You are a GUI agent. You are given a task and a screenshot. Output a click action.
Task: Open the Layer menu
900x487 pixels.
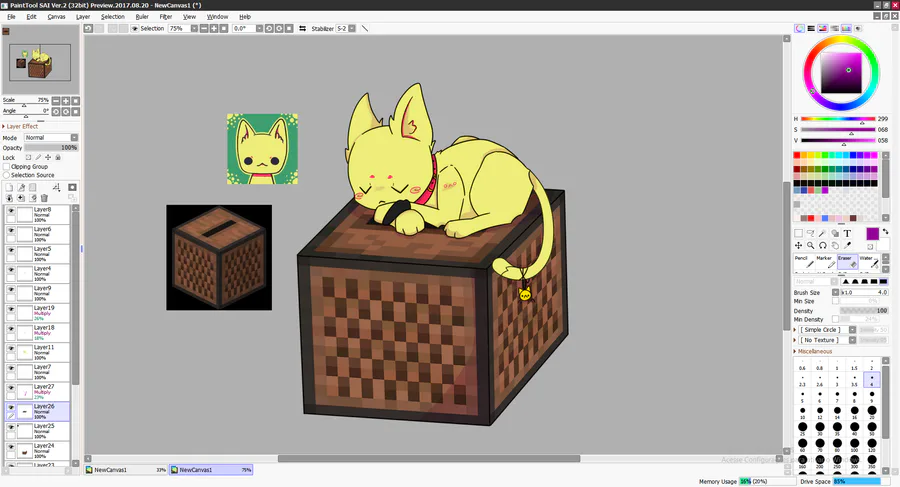83,17
